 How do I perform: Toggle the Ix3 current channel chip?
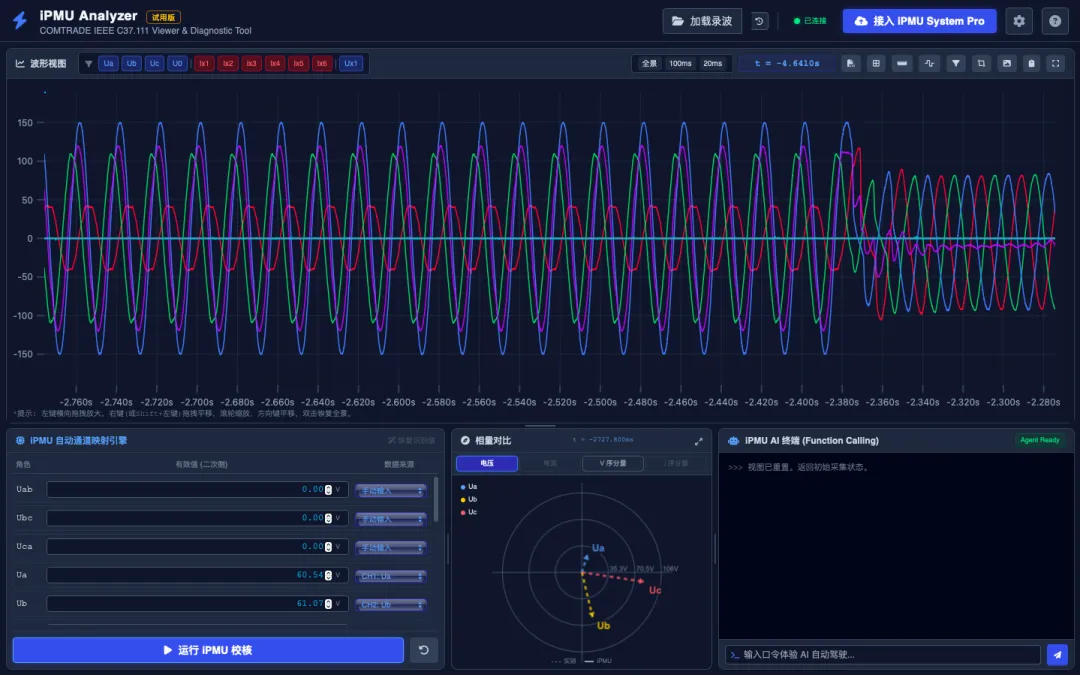click(251, 63)
